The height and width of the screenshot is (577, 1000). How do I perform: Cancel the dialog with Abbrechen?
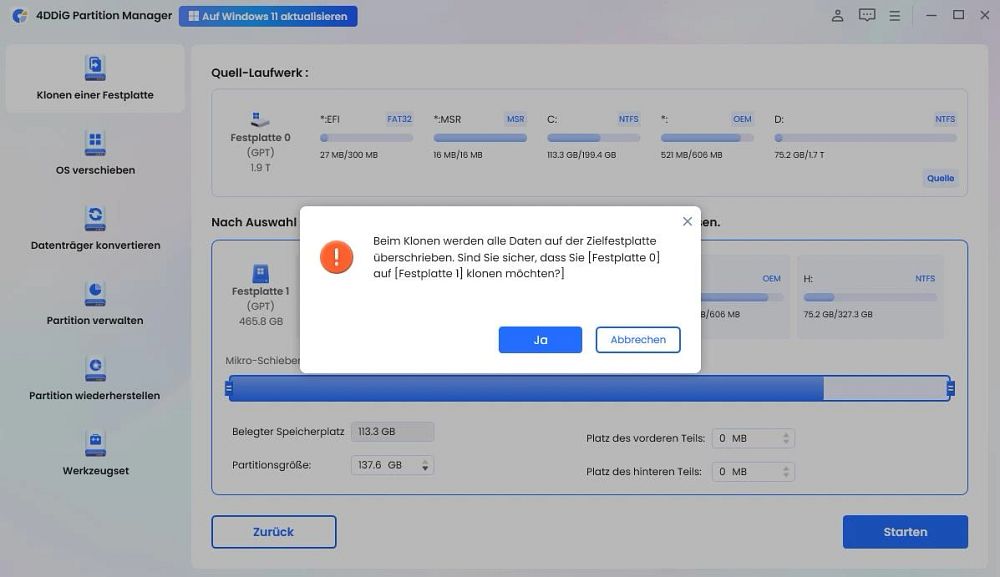coord(638,340)
